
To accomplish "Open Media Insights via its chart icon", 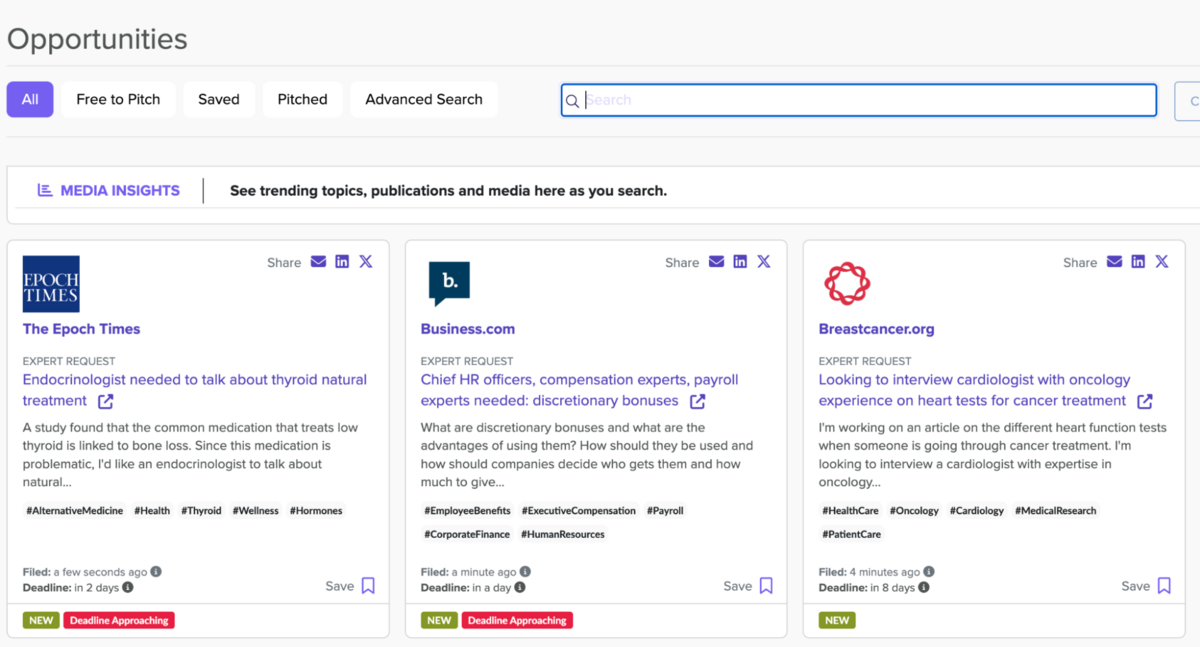I will pos(44,189).
